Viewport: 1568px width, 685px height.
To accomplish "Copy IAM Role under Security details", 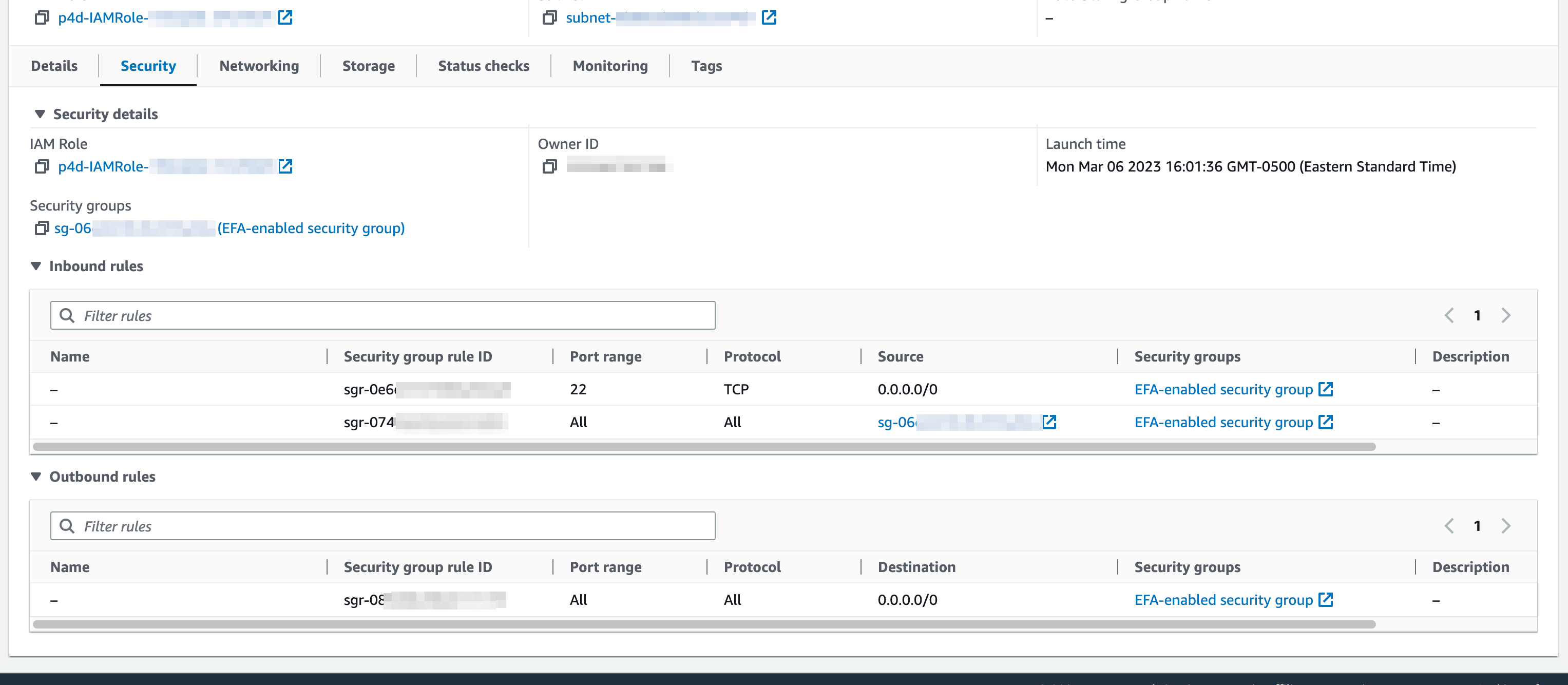I will point(42,166).
